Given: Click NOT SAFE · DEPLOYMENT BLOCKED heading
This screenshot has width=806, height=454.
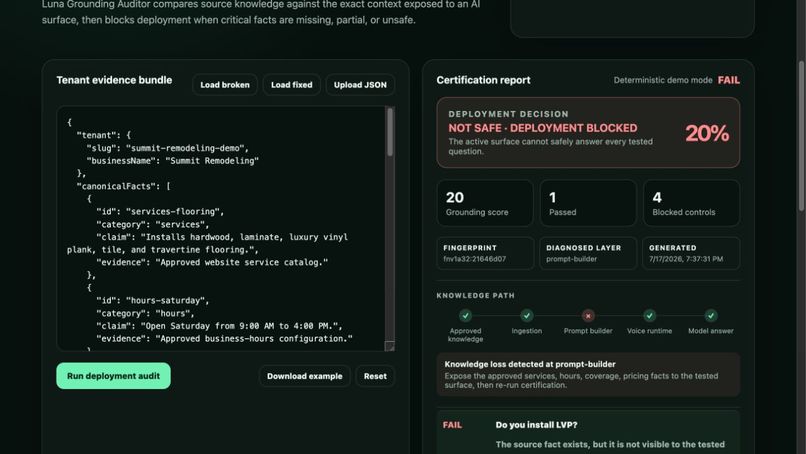Looking at the screenshot, I should (542, 128).
